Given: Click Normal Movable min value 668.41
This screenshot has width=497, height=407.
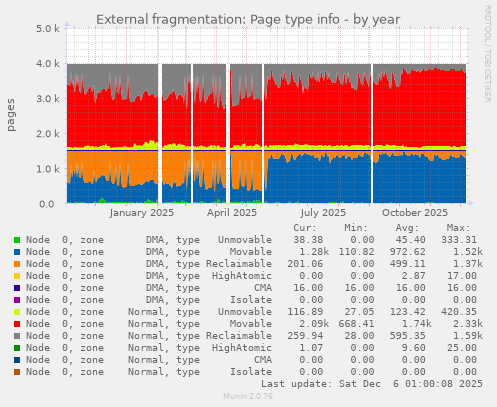Looking at the screenshot, I should click(356, 324).
